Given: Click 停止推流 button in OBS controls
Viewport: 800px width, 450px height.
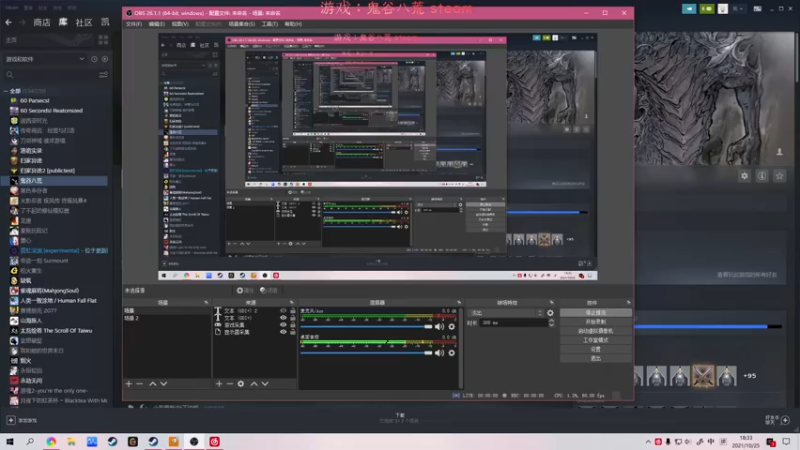Looking at the screenshot, I should (x=595, y=312).
